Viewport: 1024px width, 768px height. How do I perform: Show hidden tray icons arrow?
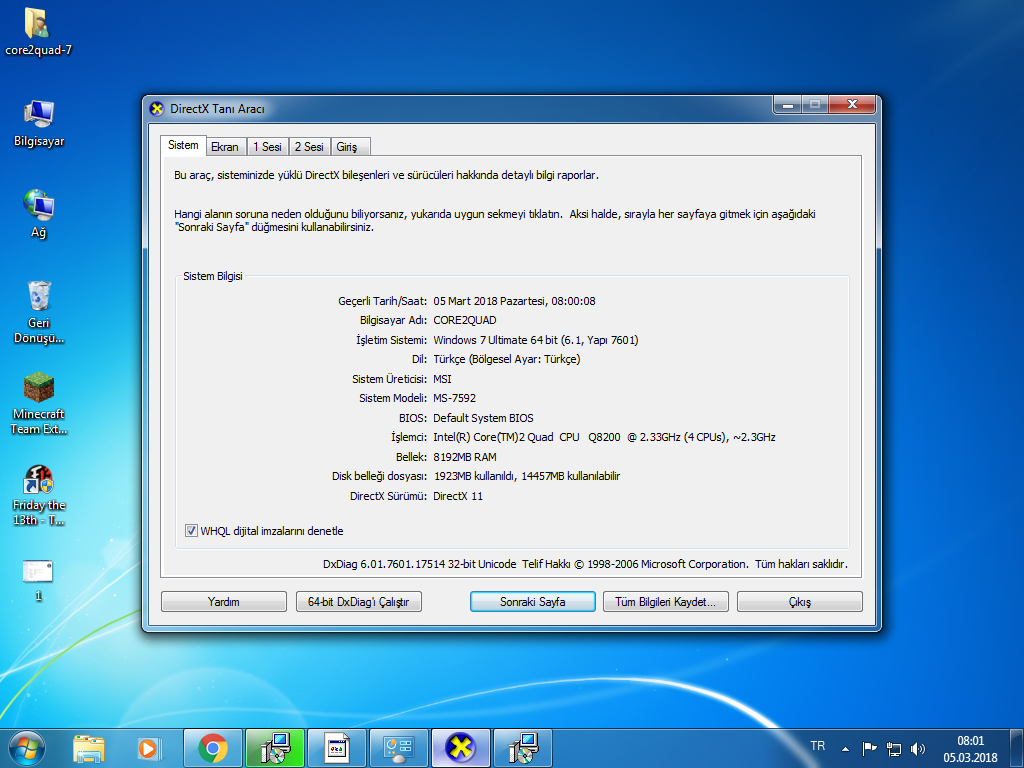pyautogui.click(x=845, y=749)
